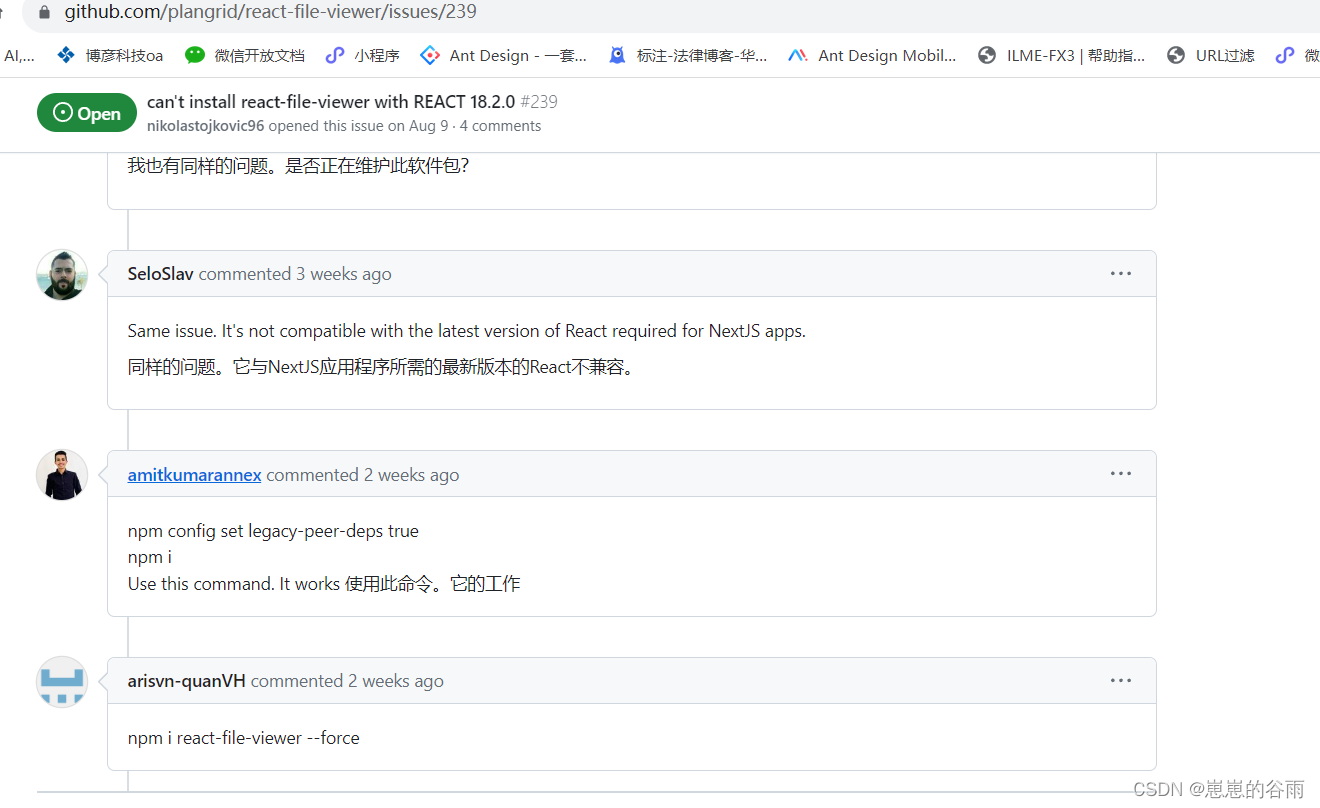This screenshot has width=1320, height=808.
Task: Click amitkumarannex's profile avatar
Action: tap(61, 474)
